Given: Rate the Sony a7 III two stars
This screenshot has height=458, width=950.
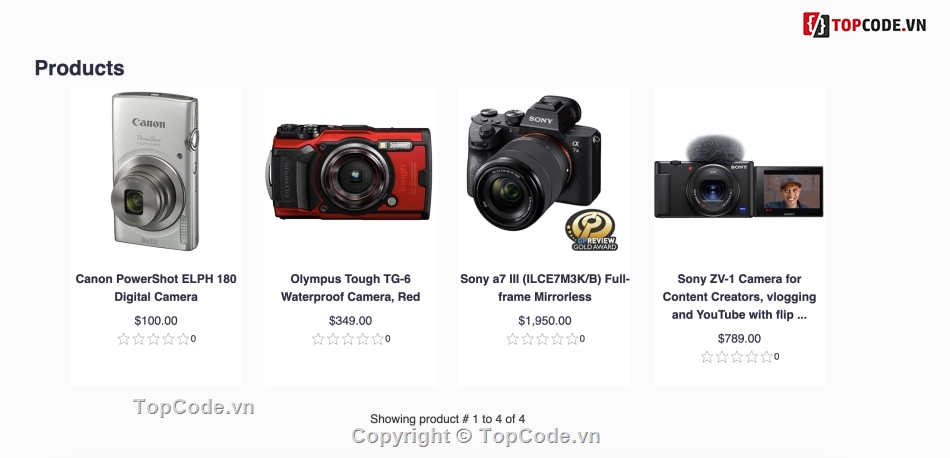Looking at the screenshot, I should 527,339.
